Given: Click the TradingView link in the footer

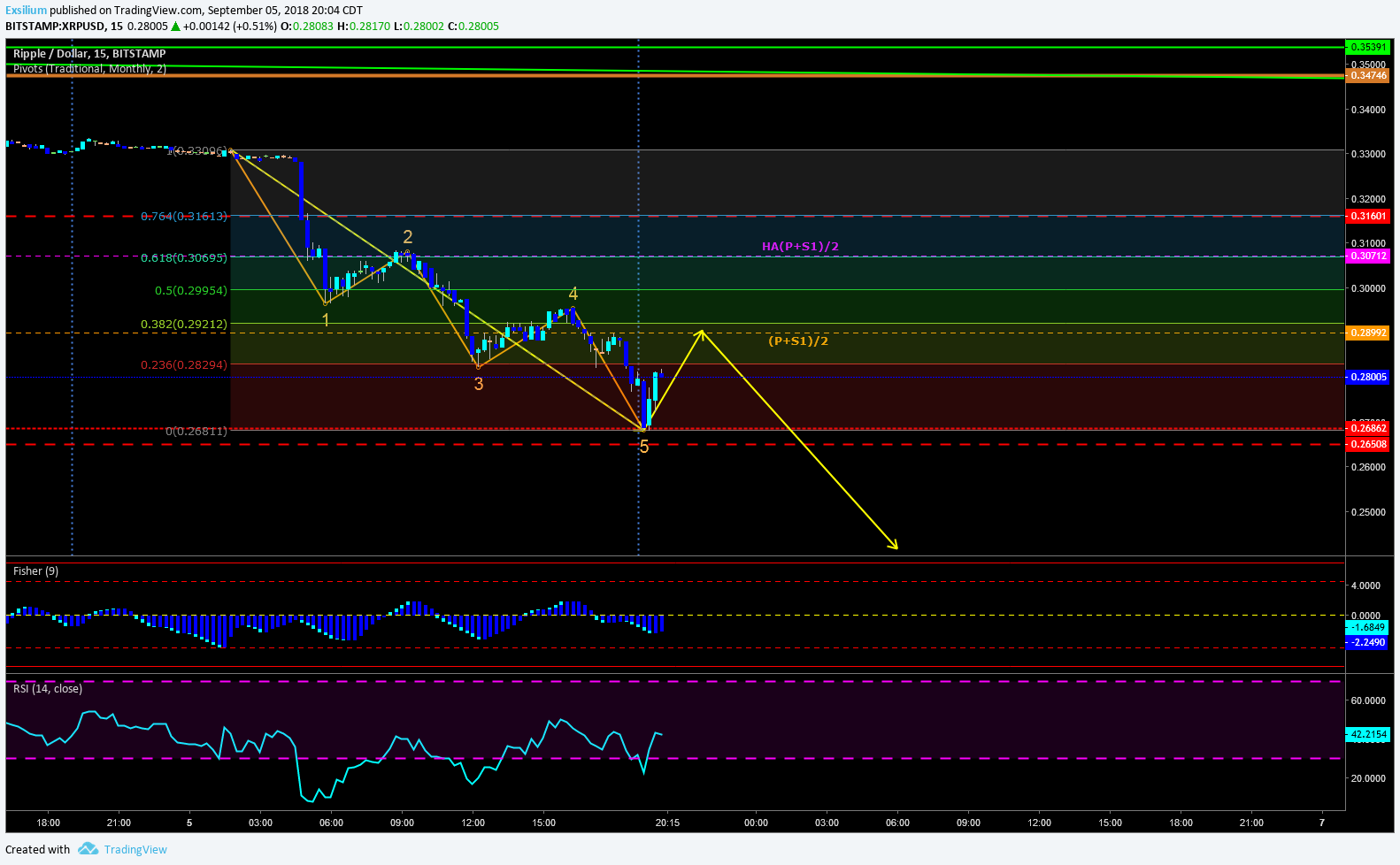Looking at the screenshot, I should tap(135, 849).
